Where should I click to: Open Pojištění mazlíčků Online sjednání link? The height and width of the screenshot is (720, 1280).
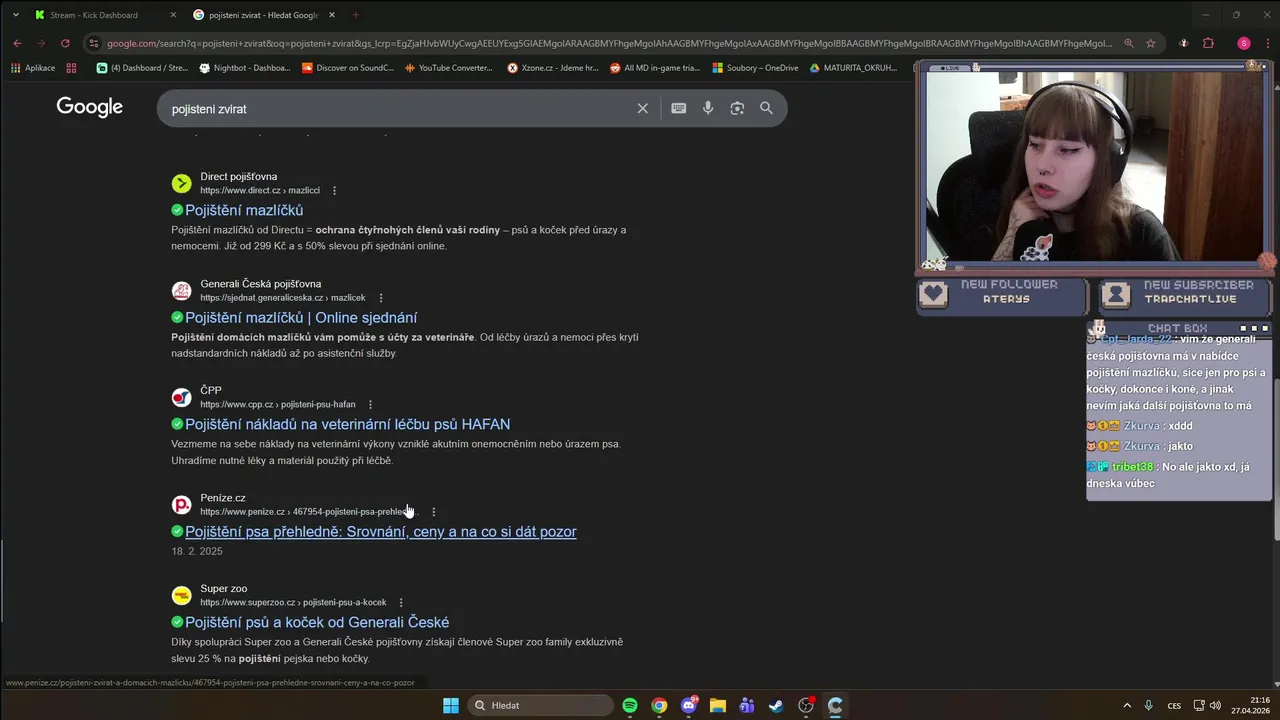coord(301,317)
